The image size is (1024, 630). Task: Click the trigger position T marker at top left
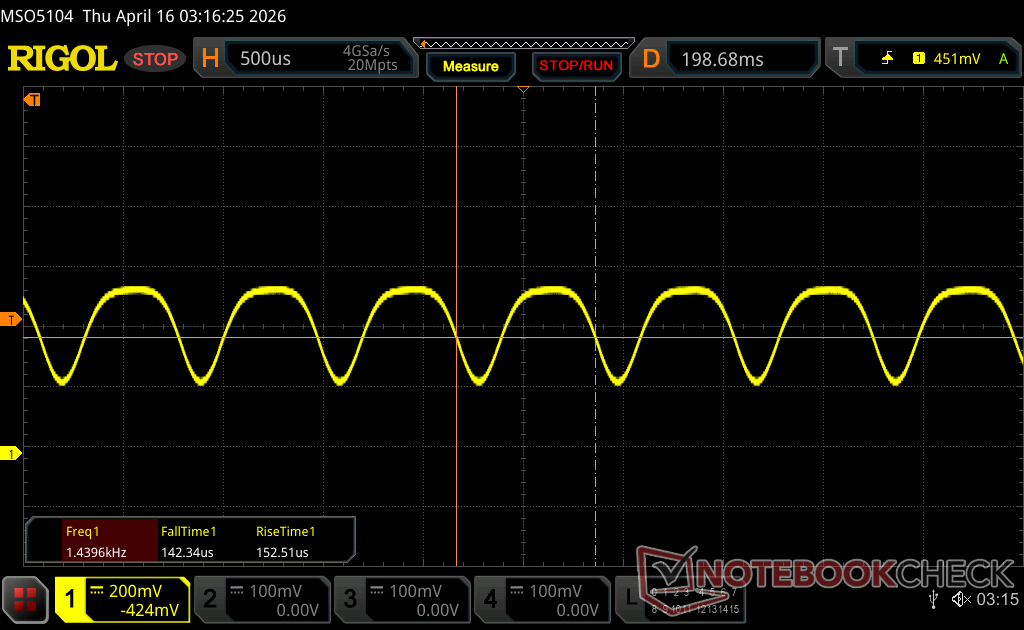[x=33, y=100]
